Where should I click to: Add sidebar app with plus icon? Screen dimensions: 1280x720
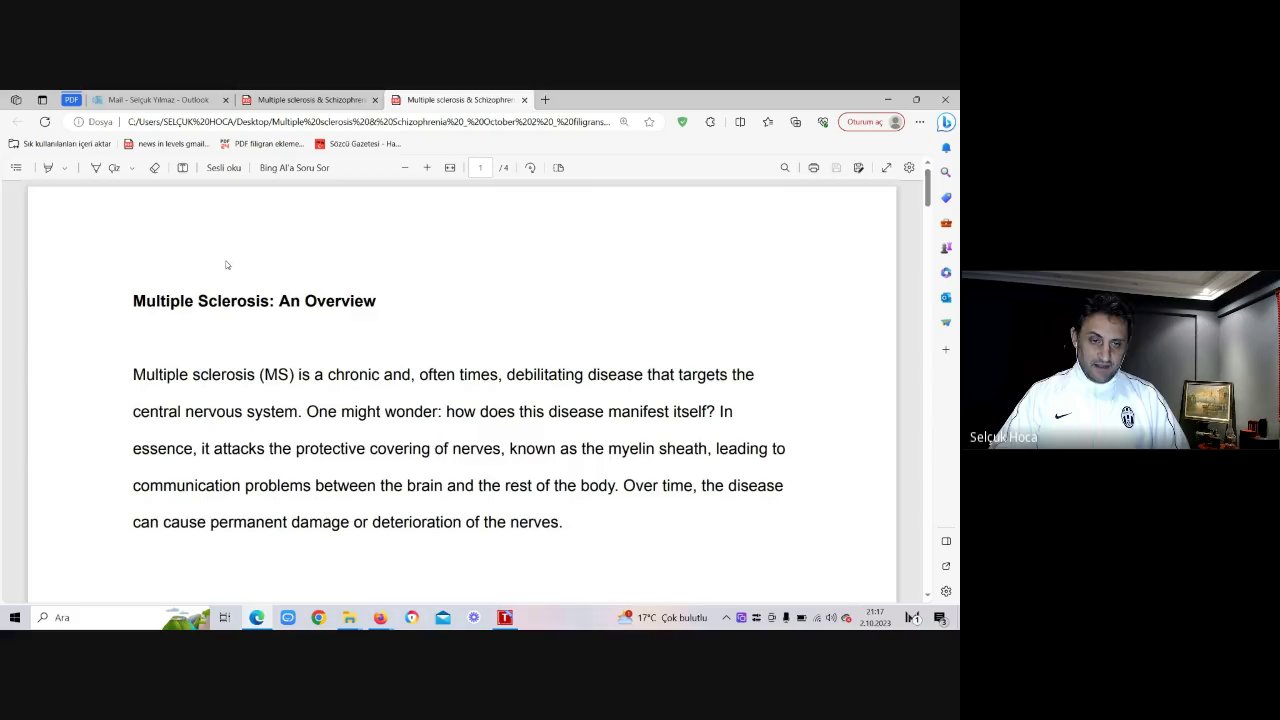tap(946, 349)
